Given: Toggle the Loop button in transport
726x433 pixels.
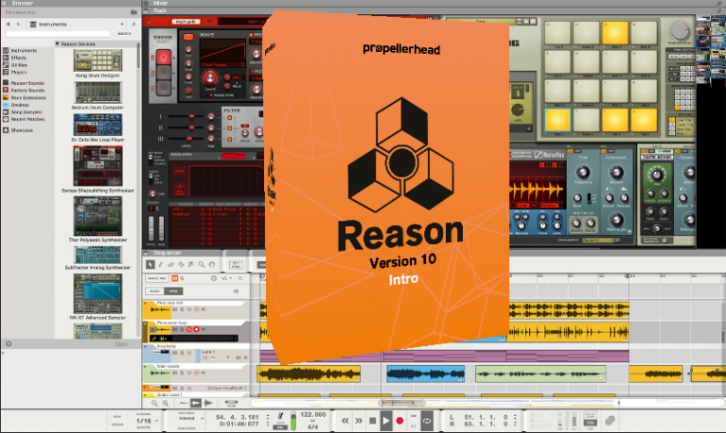Looking at the screenshot, I should point(427,420).
